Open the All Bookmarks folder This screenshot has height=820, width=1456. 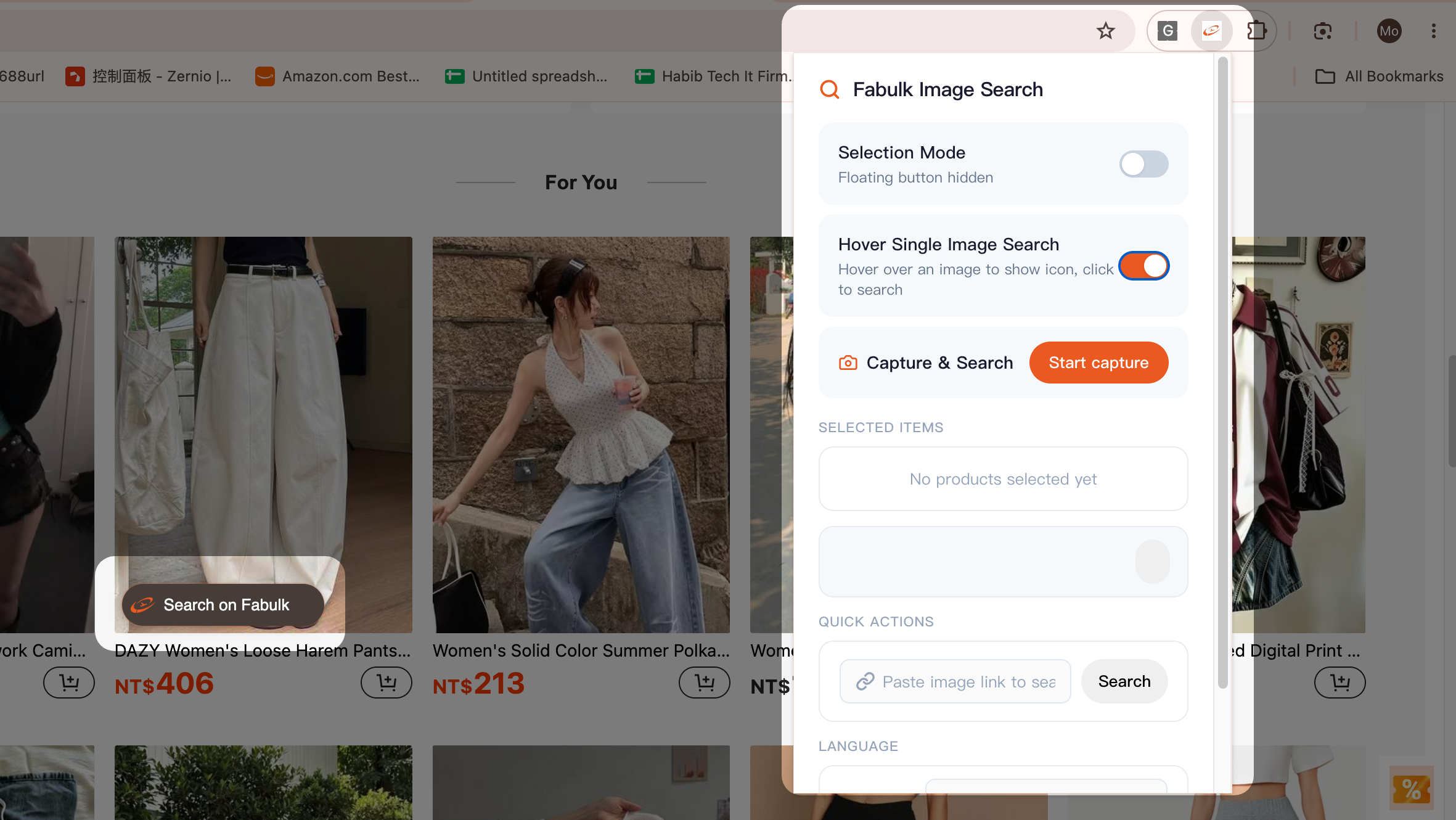(x=1379, y=76)
